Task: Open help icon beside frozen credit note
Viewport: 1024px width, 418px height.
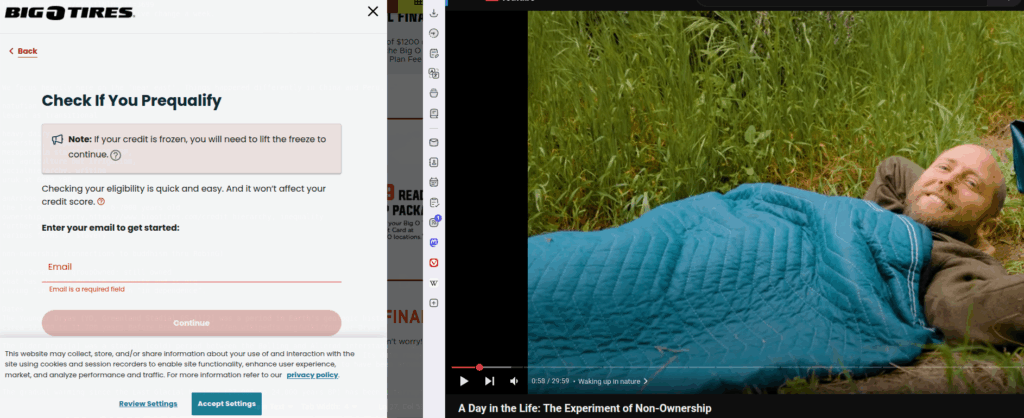Action: [116, 155]
